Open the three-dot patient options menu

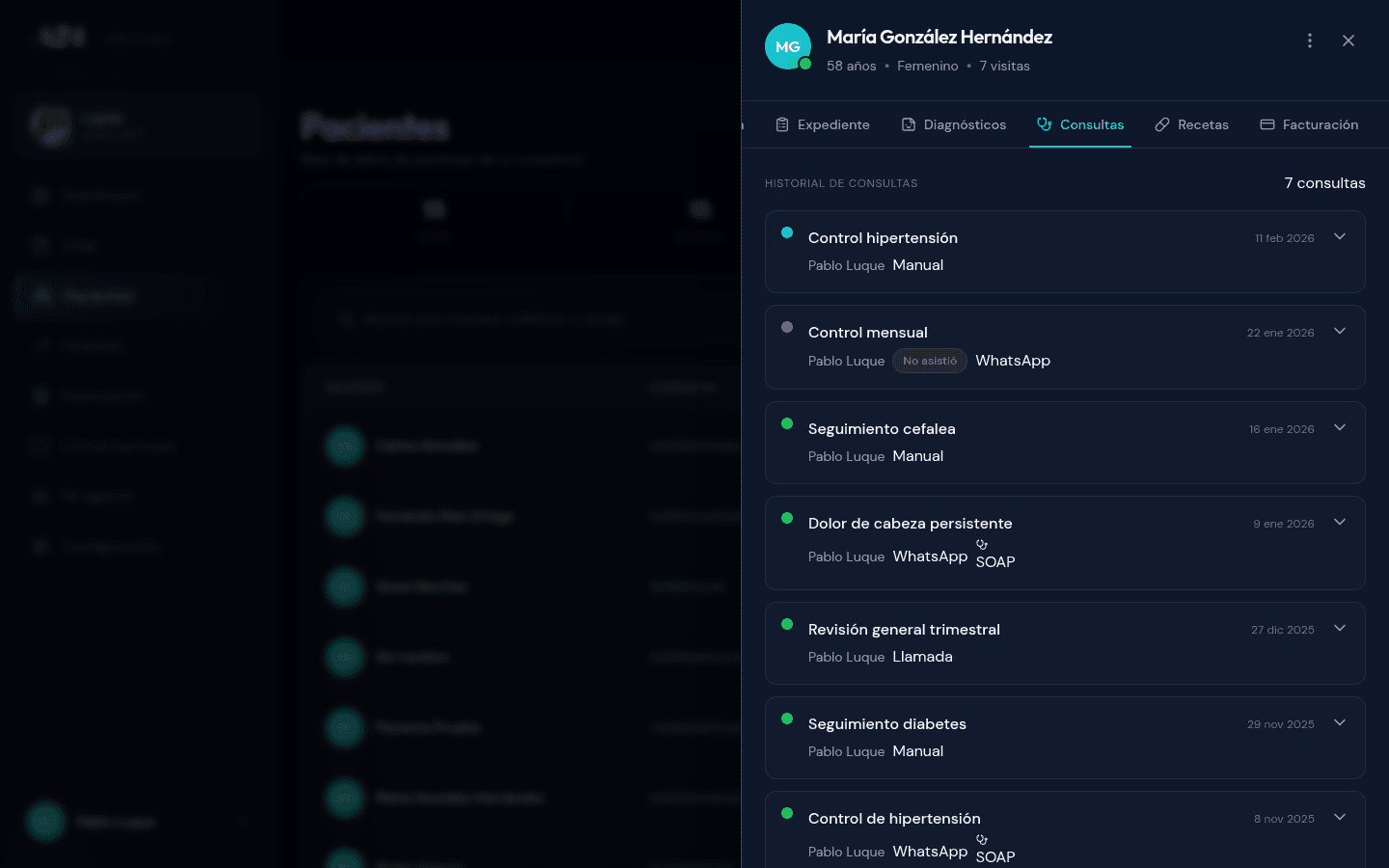coord(1309,41)
